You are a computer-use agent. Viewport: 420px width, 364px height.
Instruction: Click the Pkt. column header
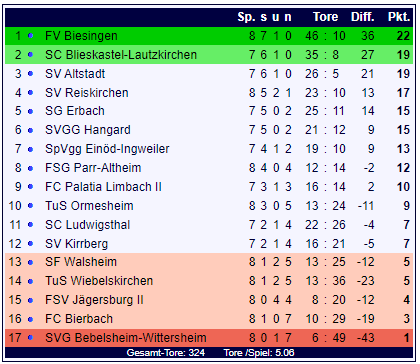click(x=399, y=17)
